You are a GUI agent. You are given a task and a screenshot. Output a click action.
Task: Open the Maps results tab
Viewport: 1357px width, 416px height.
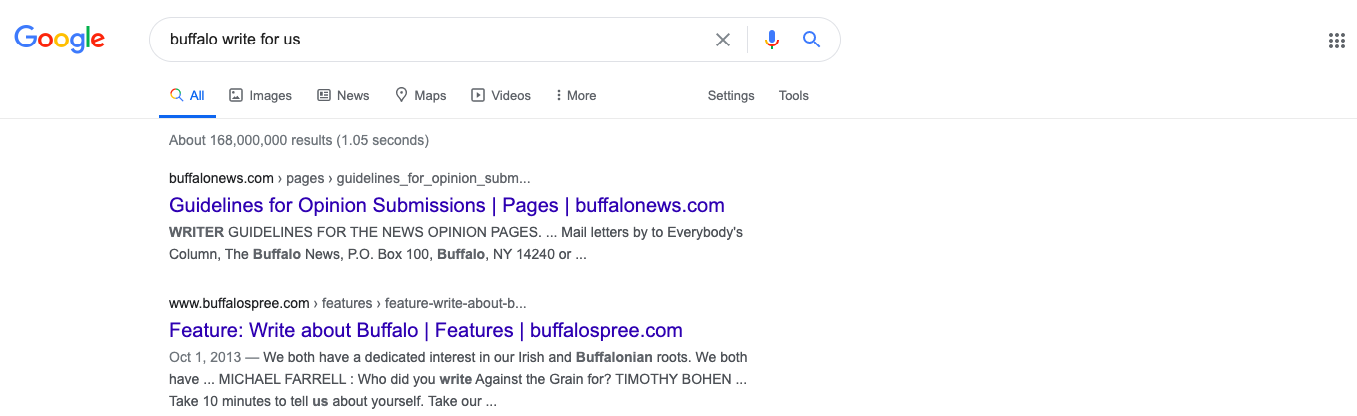420,96
